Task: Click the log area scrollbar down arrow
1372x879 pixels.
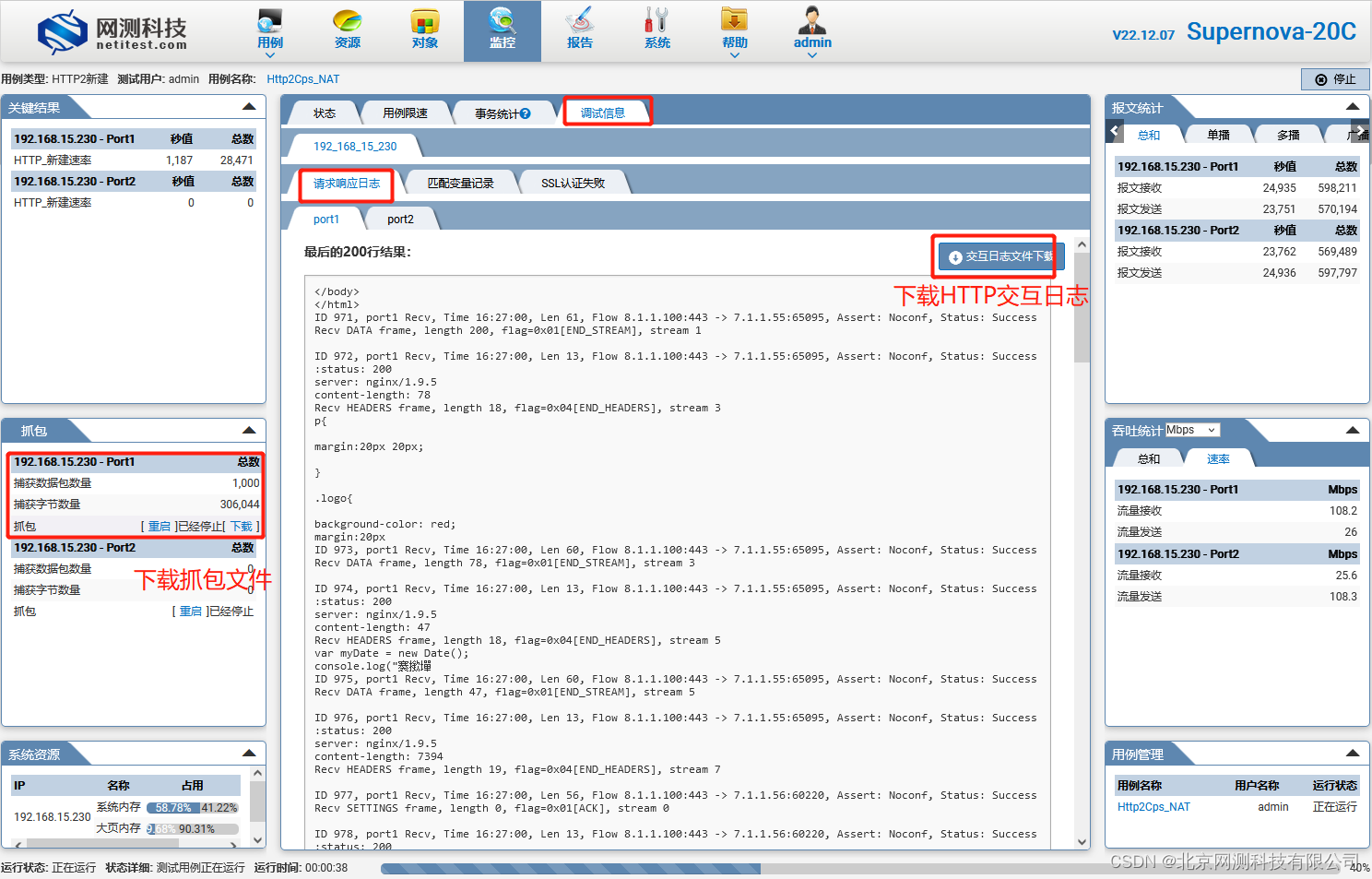Action: click(x=1082, y=841)
